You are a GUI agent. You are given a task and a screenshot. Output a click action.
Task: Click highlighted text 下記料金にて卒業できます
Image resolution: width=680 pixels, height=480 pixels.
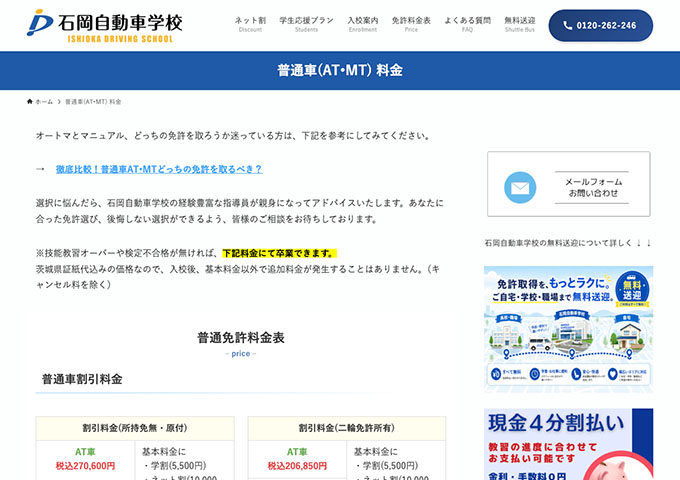click(x=279, y=253)
